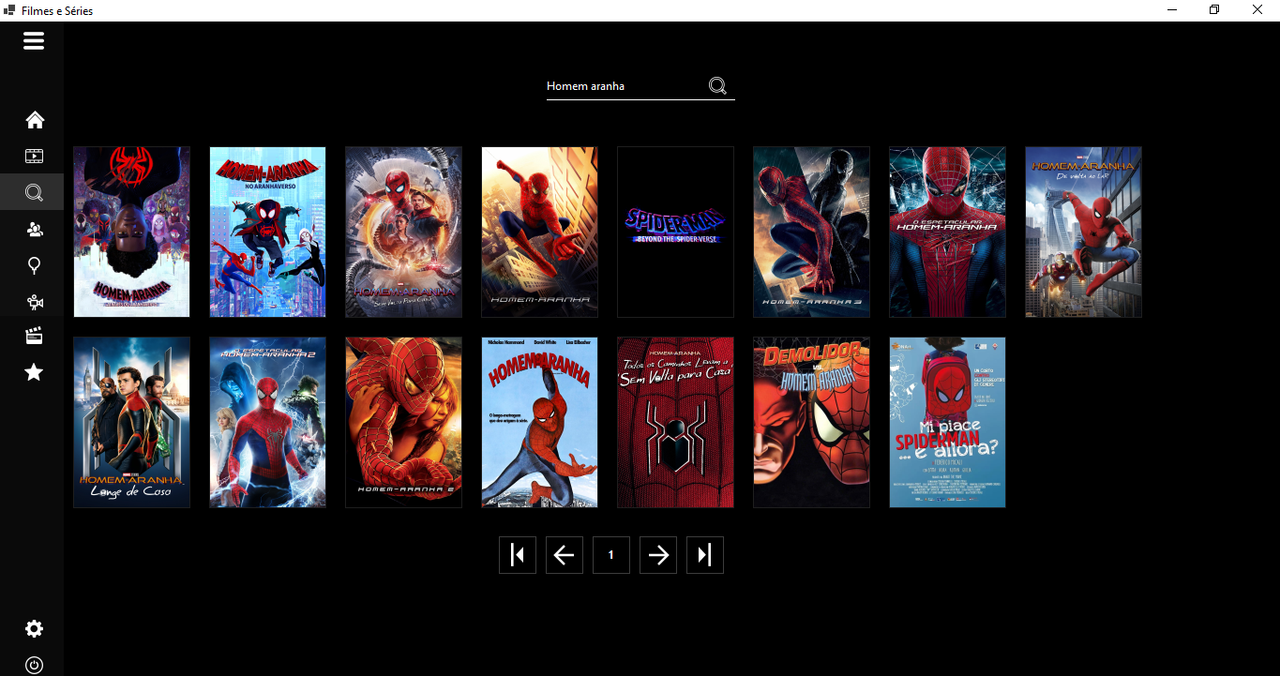Click the power icon at sidebar bottom
Viewport: 1280px width, 676px height.
point(34,665)
